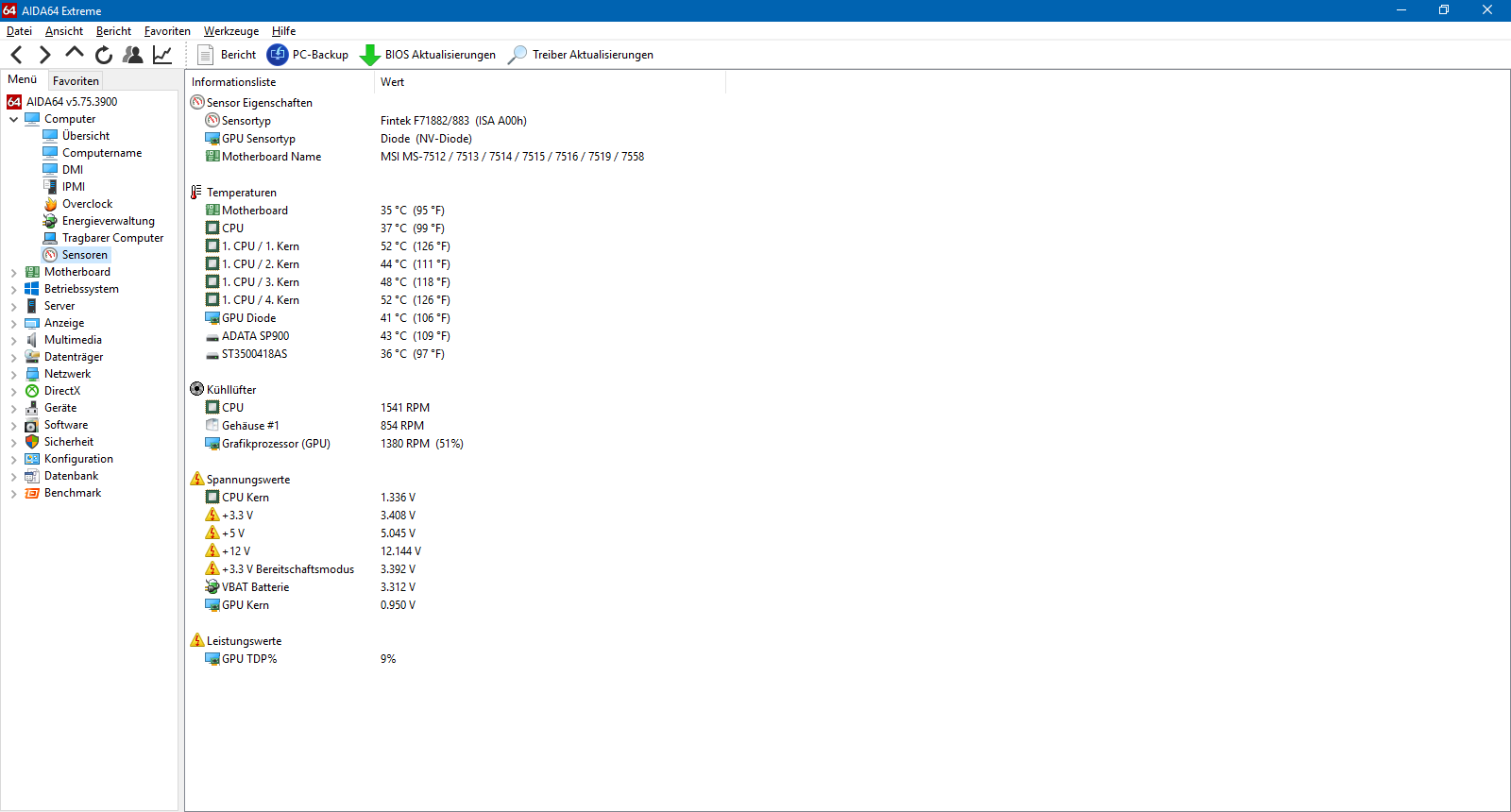The image size is (1511, 812).
Task: Click the Datenbank tree icon
Action: click(32, 476)
